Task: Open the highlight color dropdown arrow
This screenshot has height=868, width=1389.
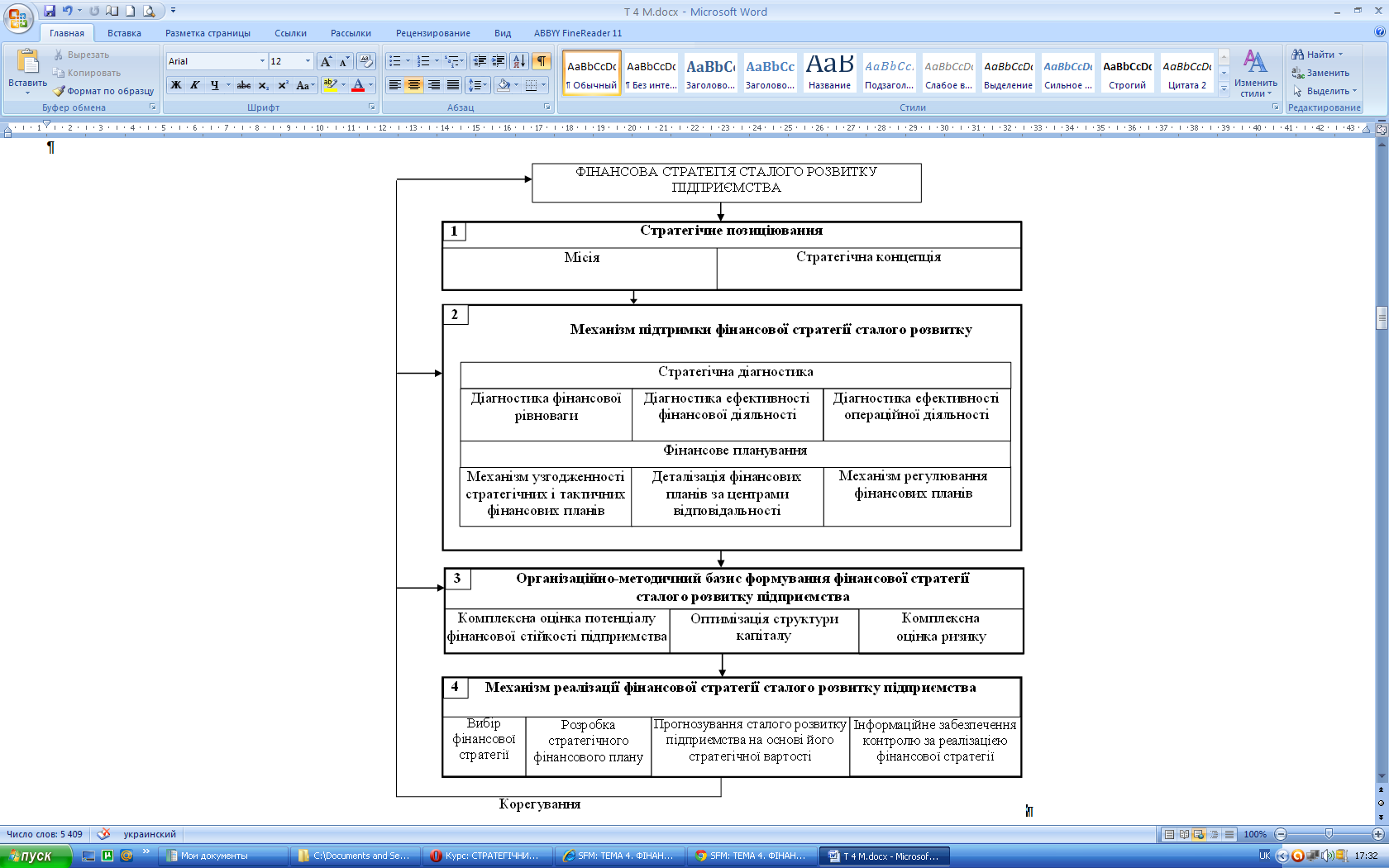Action: pyautogui.click(x=343, y=85)
